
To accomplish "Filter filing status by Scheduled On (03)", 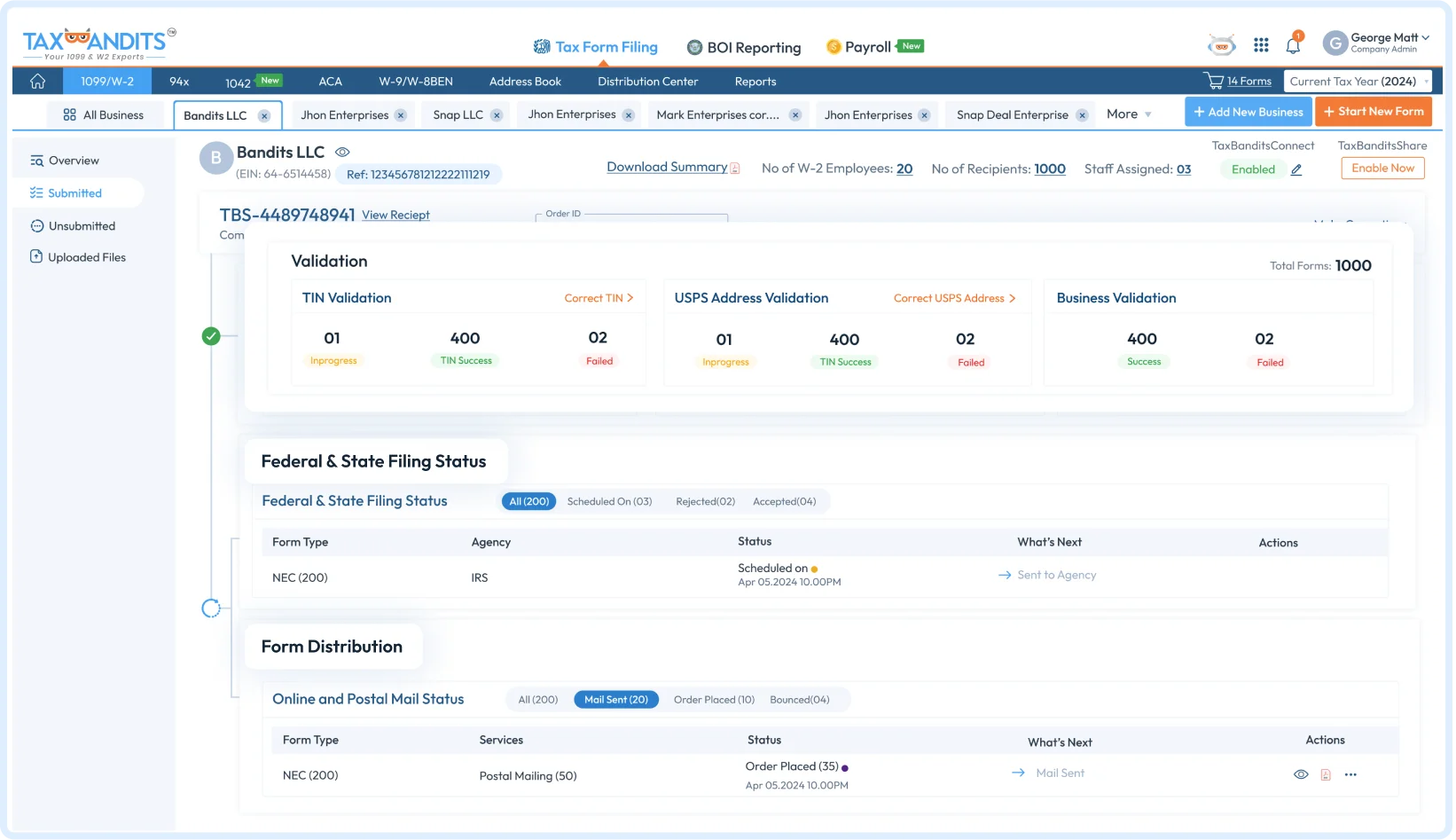I will 610,502.
